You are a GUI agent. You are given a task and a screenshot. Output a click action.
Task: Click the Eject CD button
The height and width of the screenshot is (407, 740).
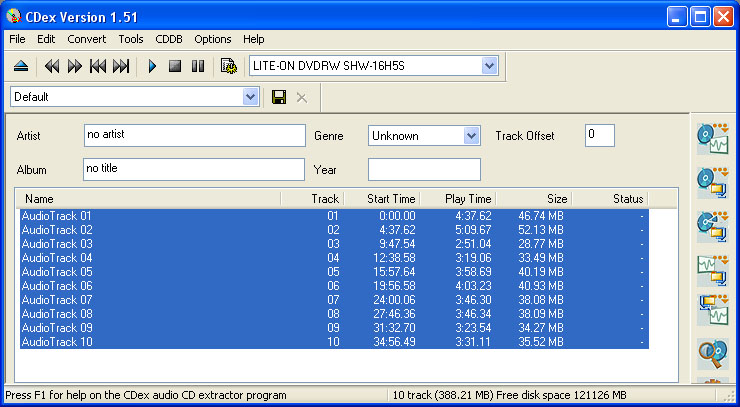coord(21,66)
